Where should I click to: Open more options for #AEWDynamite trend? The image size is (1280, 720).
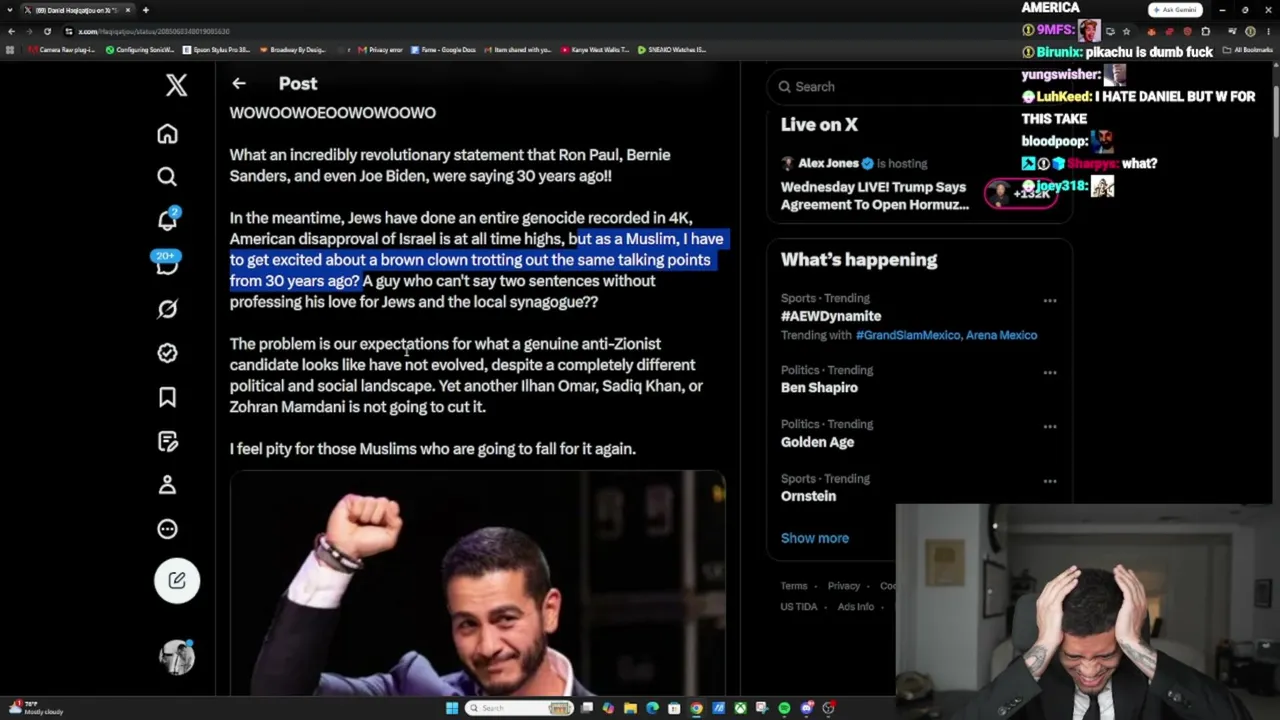(x=1050, y=300)
